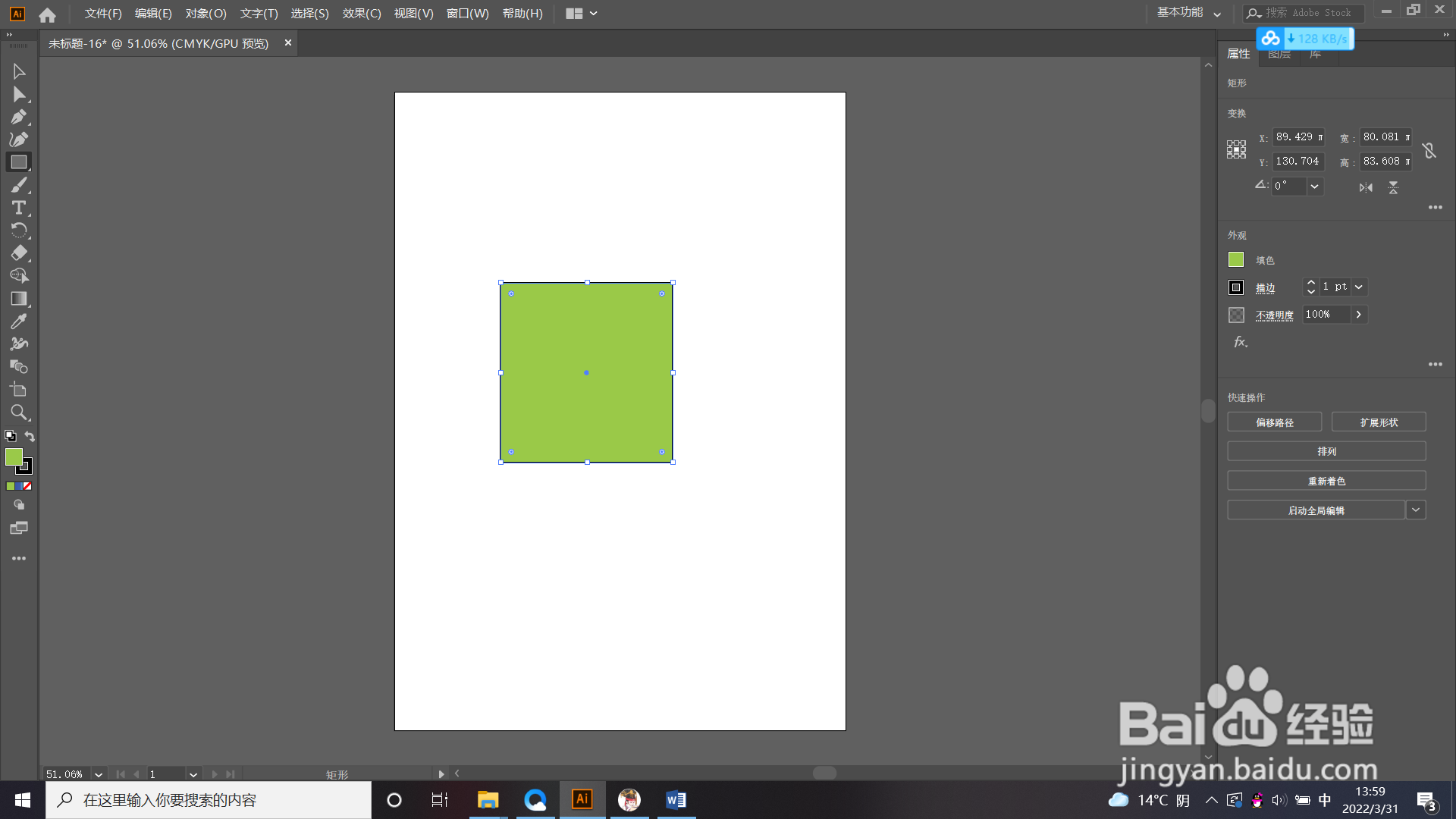Viewport: 1456px width, 819px height.
Task: Set paint mode to None
Action: point(27,486)
